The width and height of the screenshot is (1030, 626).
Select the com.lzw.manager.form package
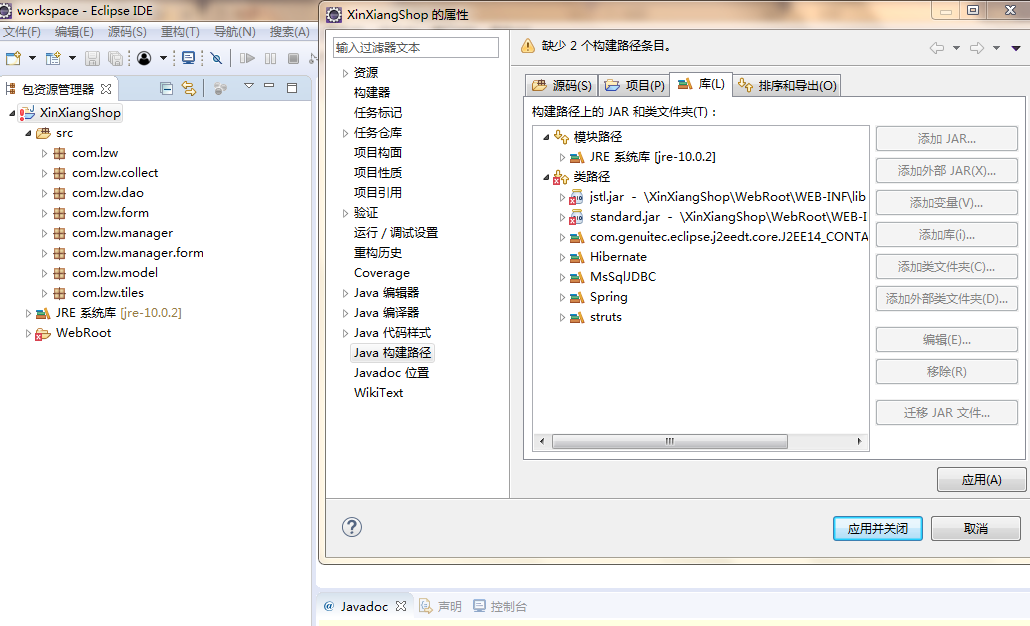tap(137, 253)
